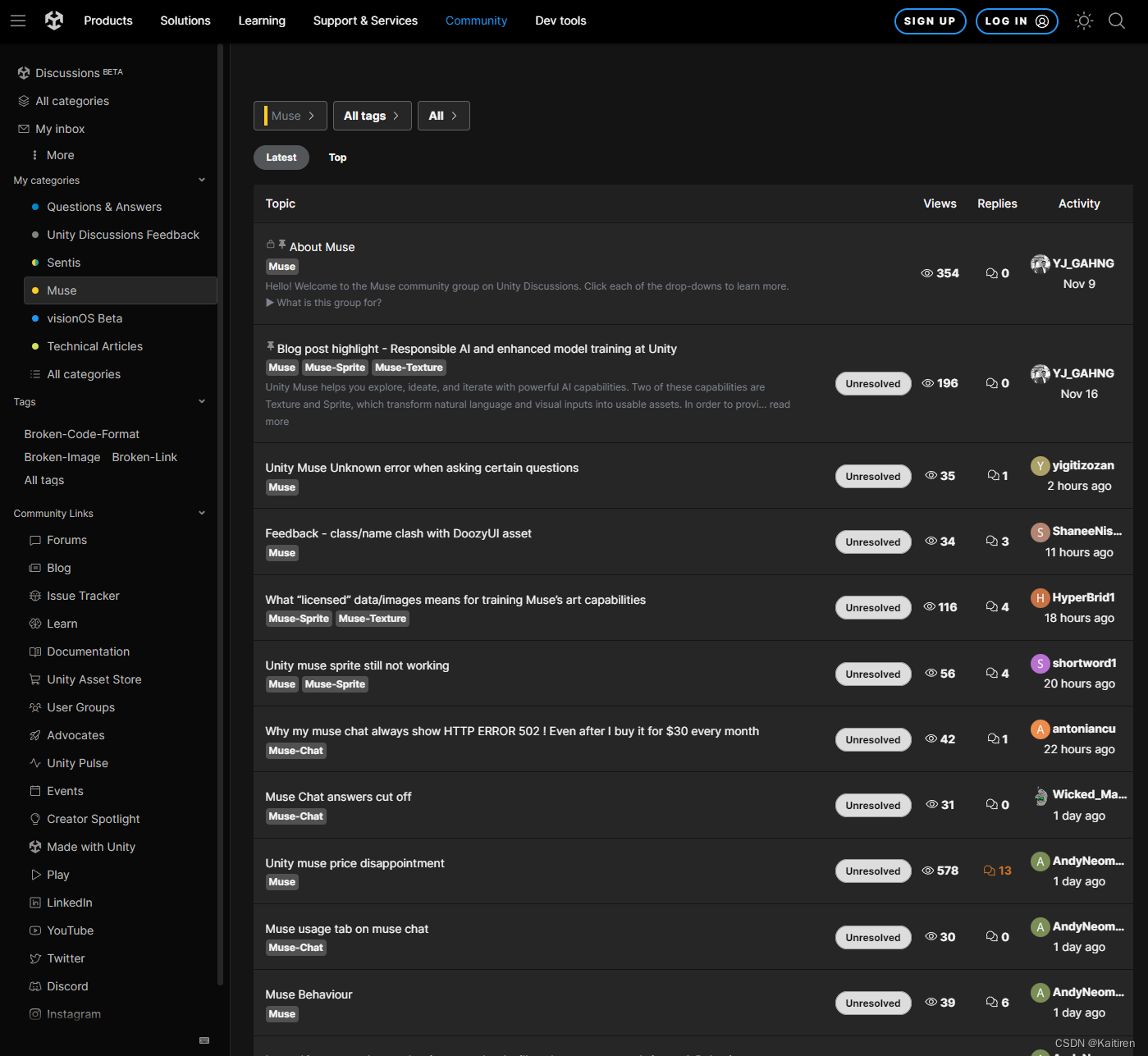Click the Events calendar icon
The image size is (1148, 1056).
click(x=35, y=791)
